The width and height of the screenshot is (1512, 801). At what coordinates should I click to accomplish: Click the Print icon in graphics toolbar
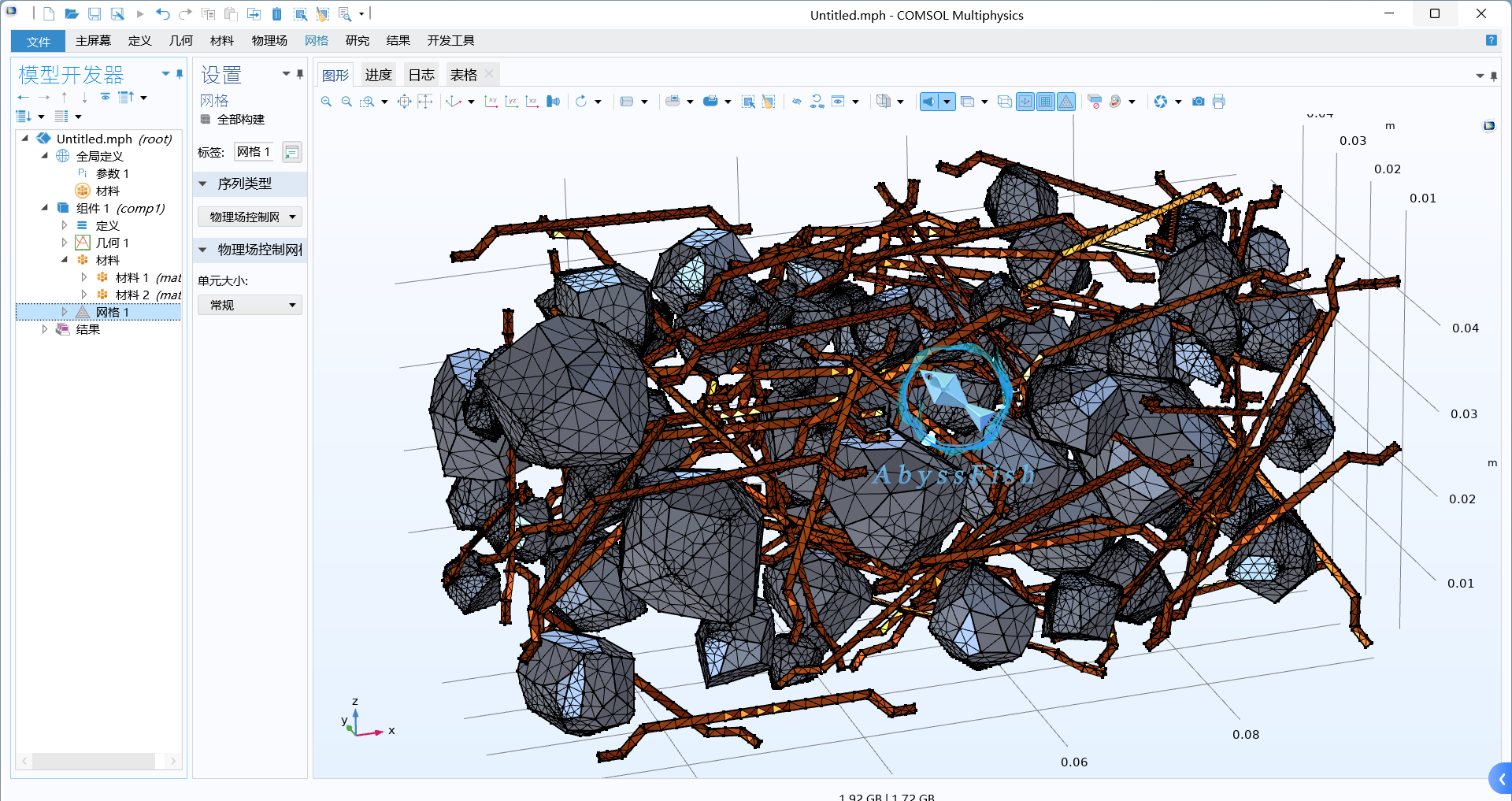[1219, 102]
